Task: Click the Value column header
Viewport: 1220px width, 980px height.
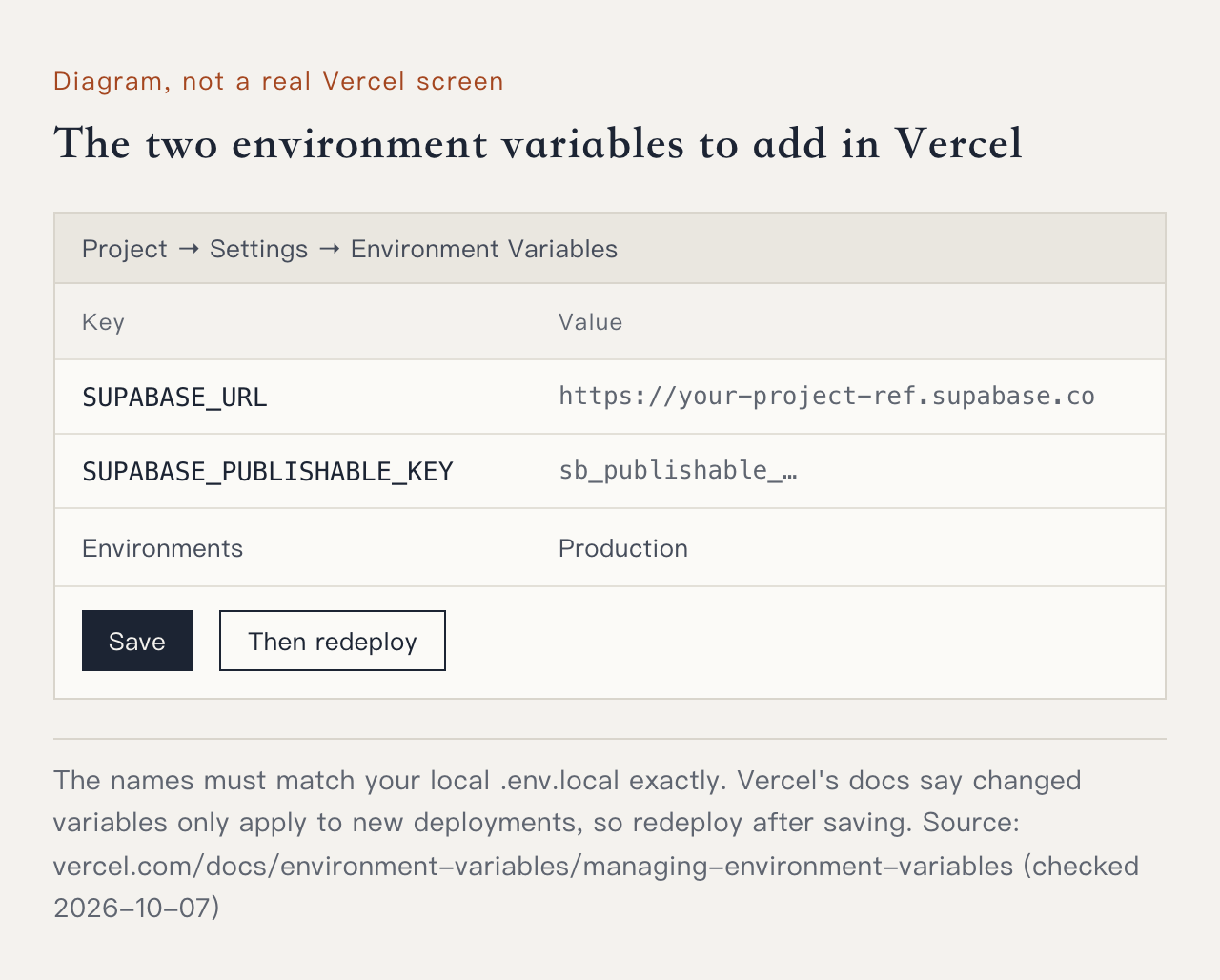Action: tap(590, 322)
